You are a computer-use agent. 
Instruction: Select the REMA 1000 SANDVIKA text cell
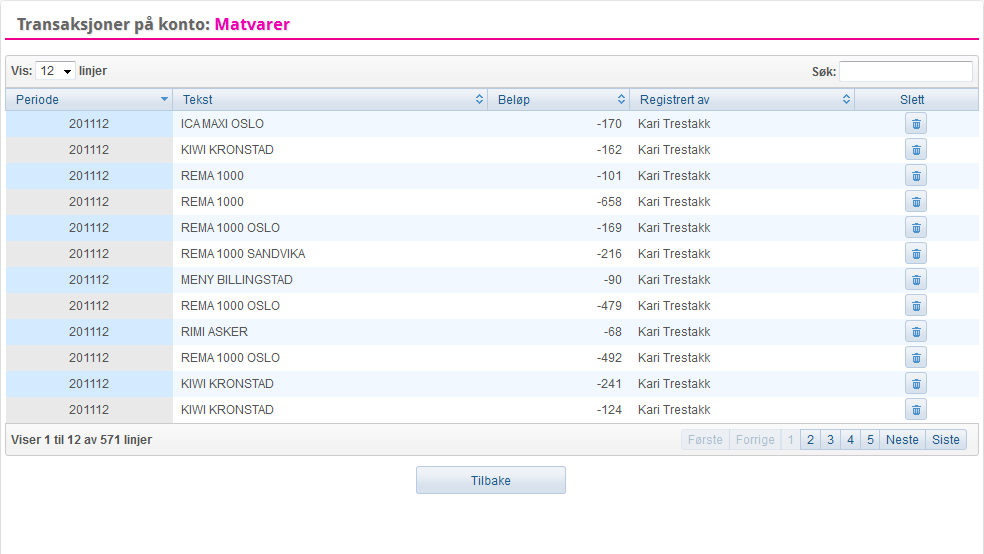pyautogui.click(x=330, y=254)
